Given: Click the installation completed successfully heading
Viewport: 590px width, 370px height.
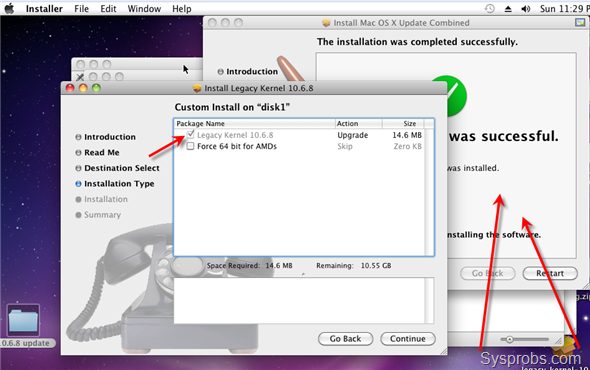Looking at the screenshot, I should (417, 42).
